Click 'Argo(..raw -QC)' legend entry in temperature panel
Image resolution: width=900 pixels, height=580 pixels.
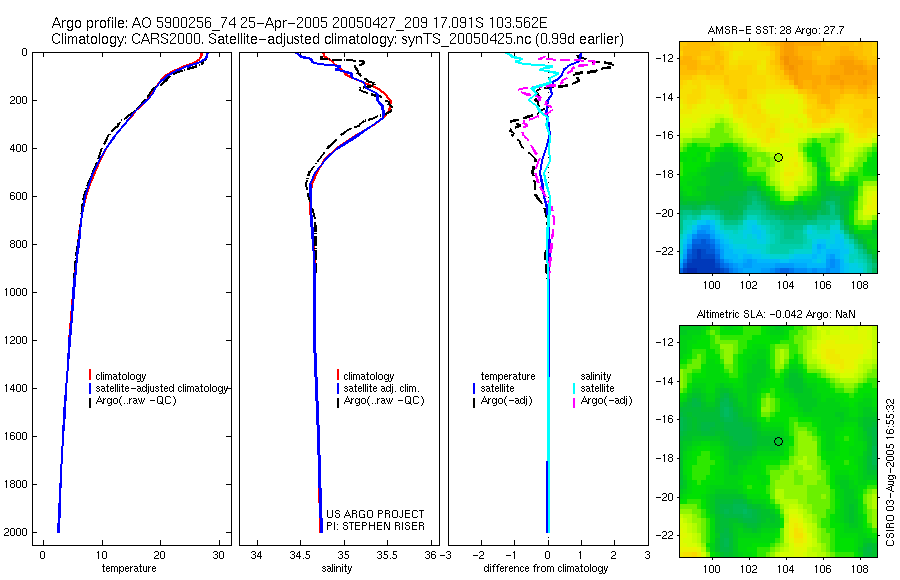click(x=135, y=400)
